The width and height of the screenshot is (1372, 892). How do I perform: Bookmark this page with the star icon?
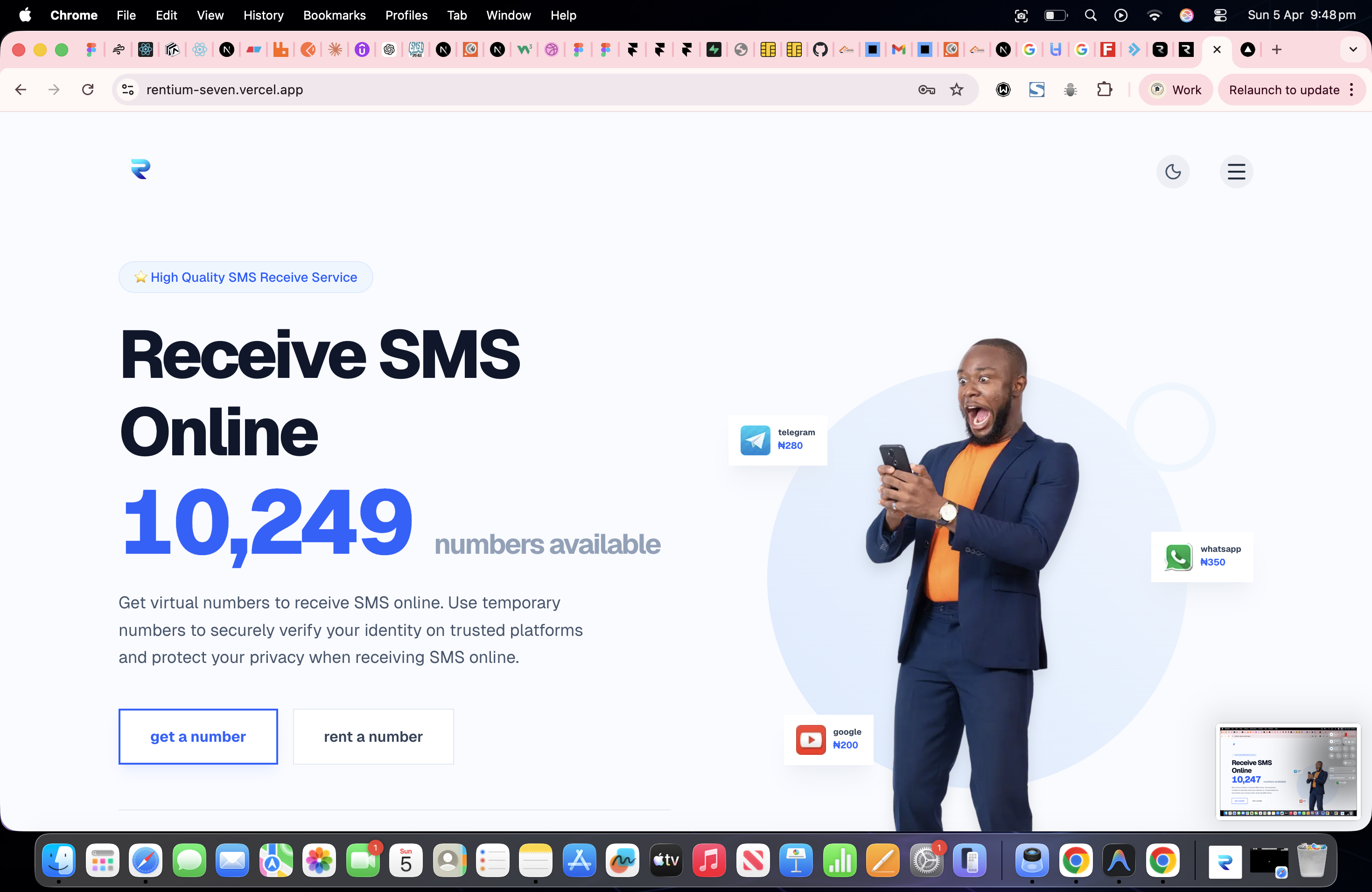[956, 89]
